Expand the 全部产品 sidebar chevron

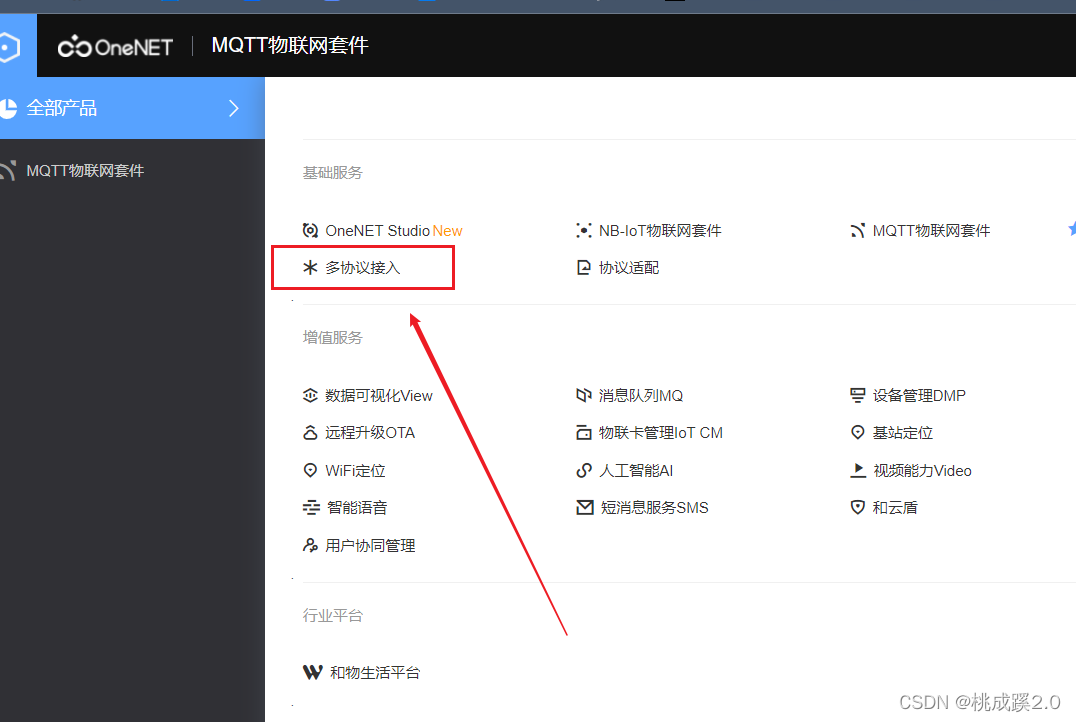point(233,108)
